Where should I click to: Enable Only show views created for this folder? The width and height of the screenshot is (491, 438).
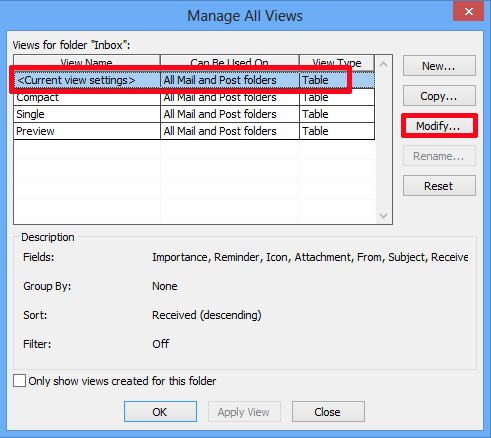(19, 381)
